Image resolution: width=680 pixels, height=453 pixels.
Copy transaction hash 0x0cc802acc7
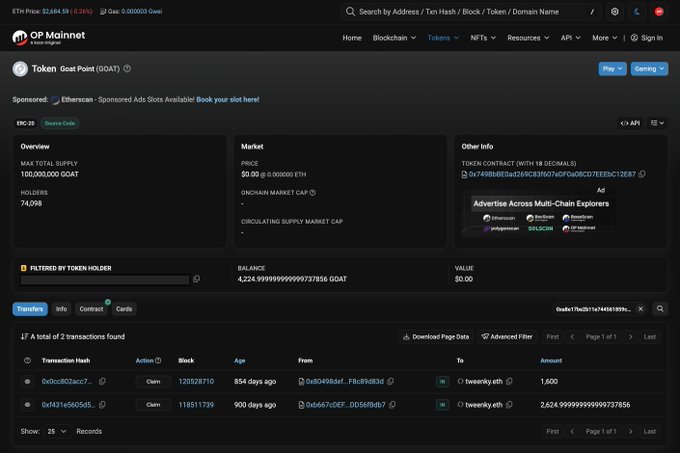[102, 381]
